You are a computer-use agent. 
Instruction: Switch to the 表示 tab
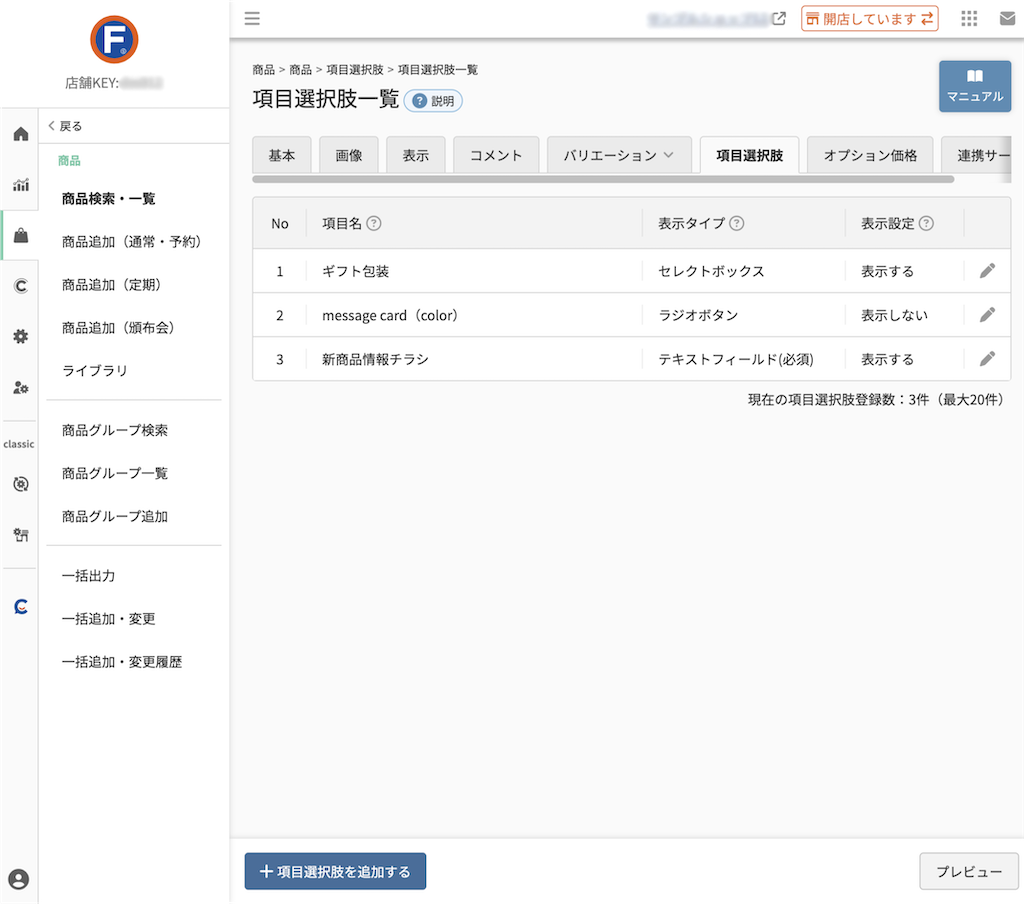point(415,155)
